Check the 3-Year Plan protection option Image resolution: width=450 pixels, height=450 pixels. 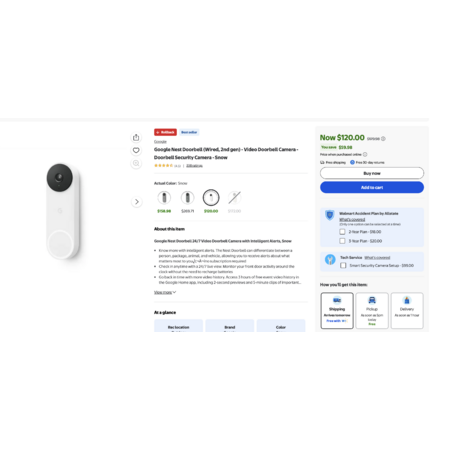click(x=342, y=241)
